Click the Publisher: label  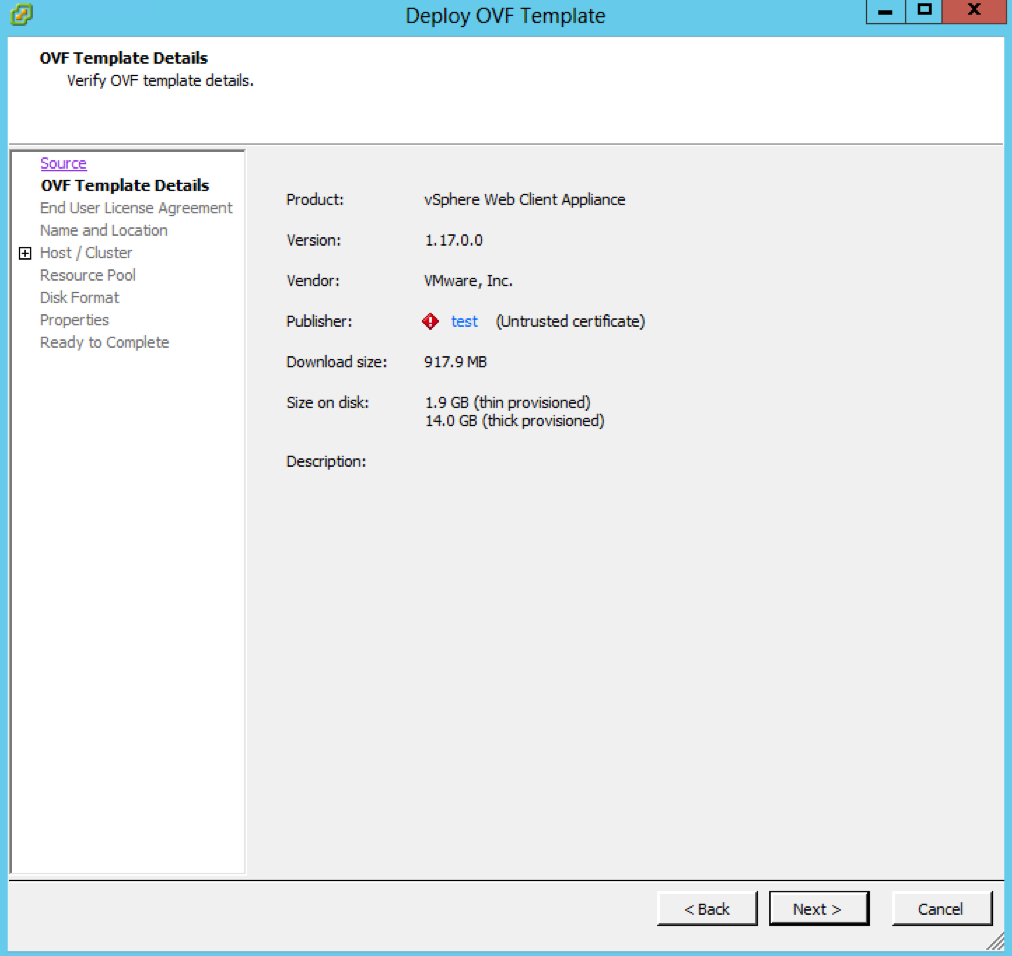pyautogui.click(x=319, y=321)
